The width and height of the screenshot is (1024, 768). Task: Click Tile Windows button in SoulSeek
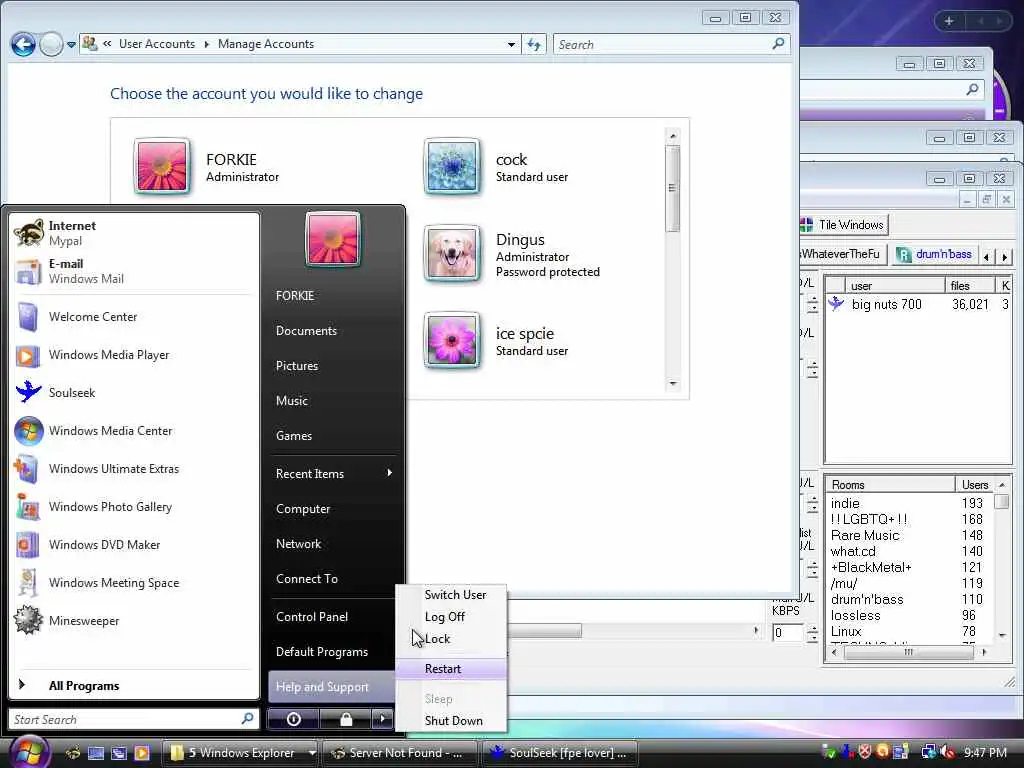click(843, 225)
